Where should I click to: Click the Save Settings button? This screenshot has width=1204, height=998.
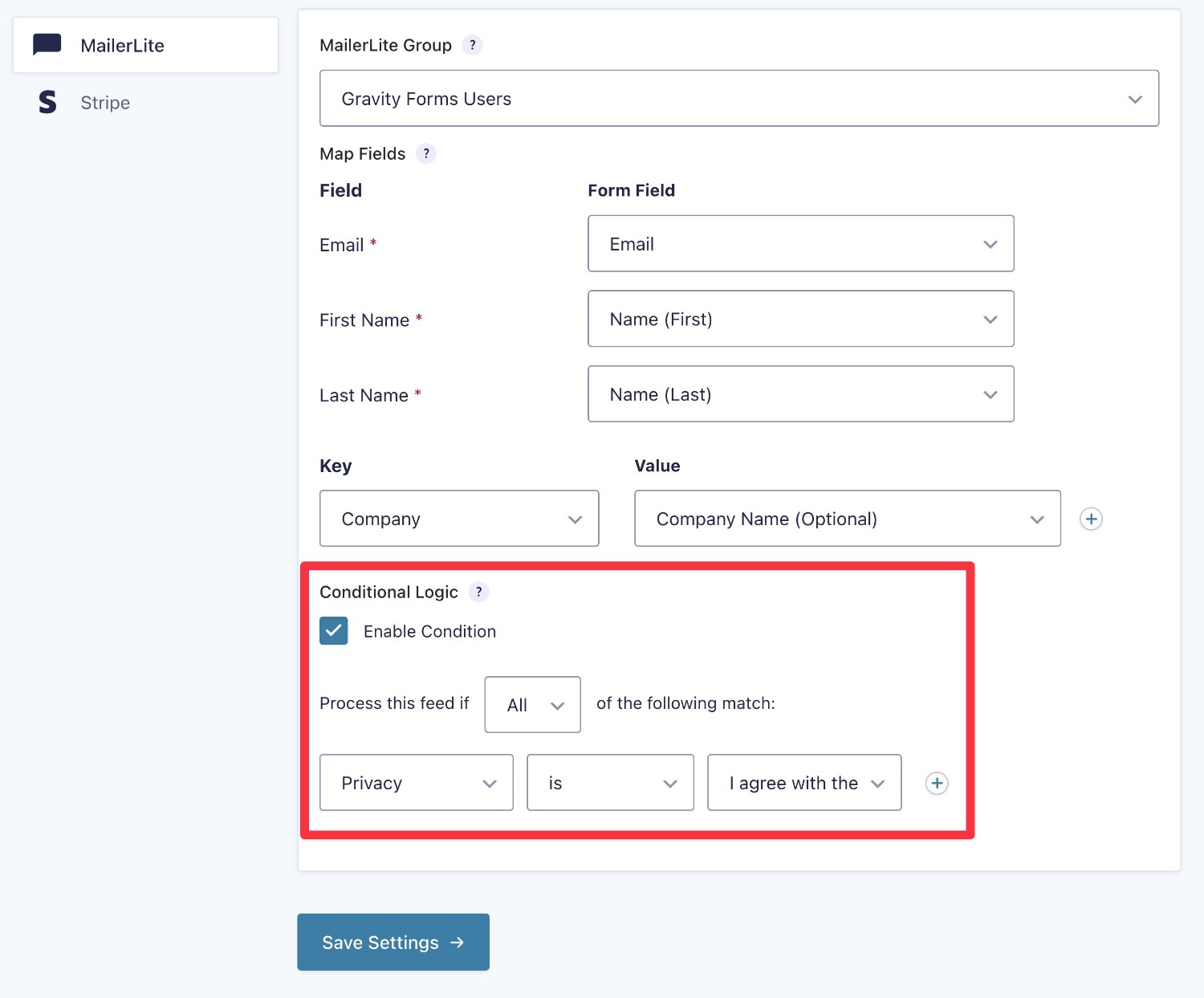click(393, 942)
